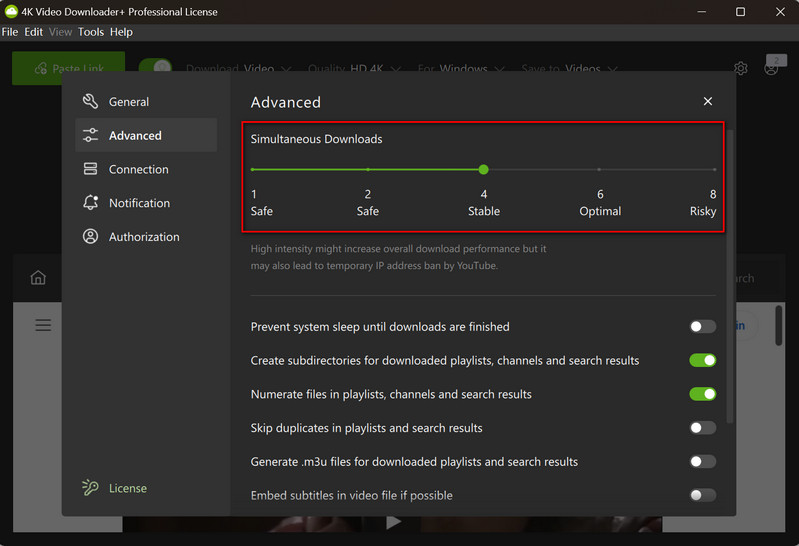Image resolution: width=799 pixels, height=546 pixels.
Task: Click the main window's vertical scrollbar
Action: (x=779, y=326)
